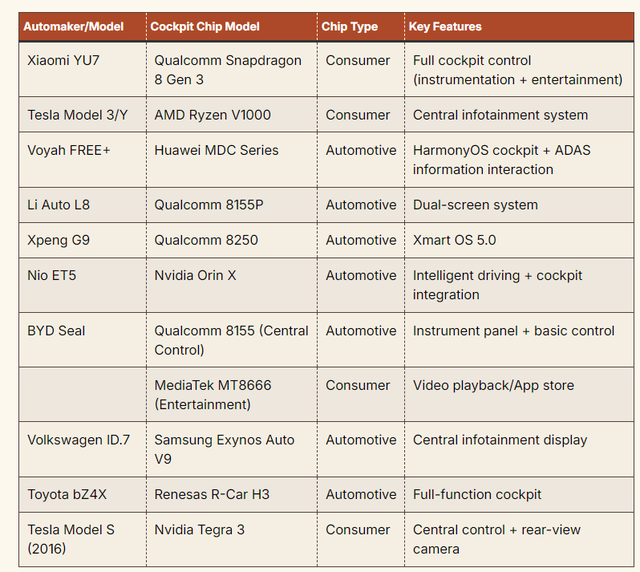640x572 pixels.
Task: Click the Key Features column header
Action: point(445,27)
